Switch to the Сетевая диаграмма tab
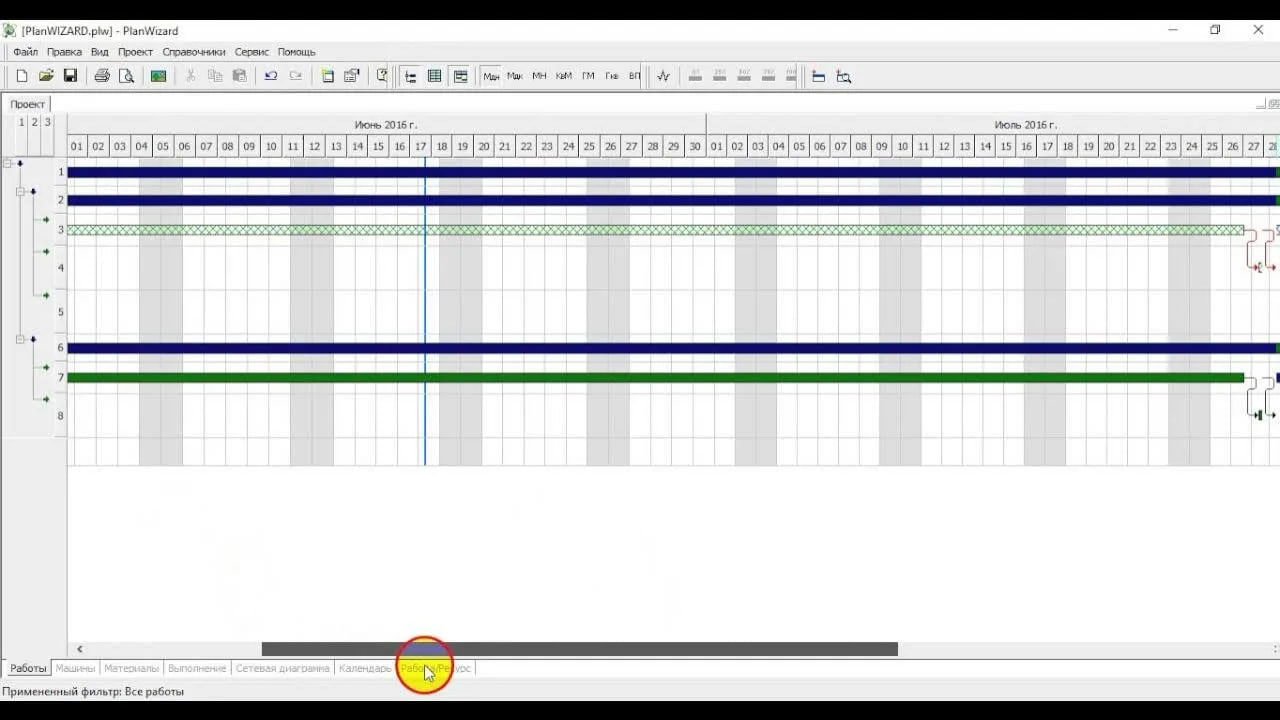 pos(282,668)
